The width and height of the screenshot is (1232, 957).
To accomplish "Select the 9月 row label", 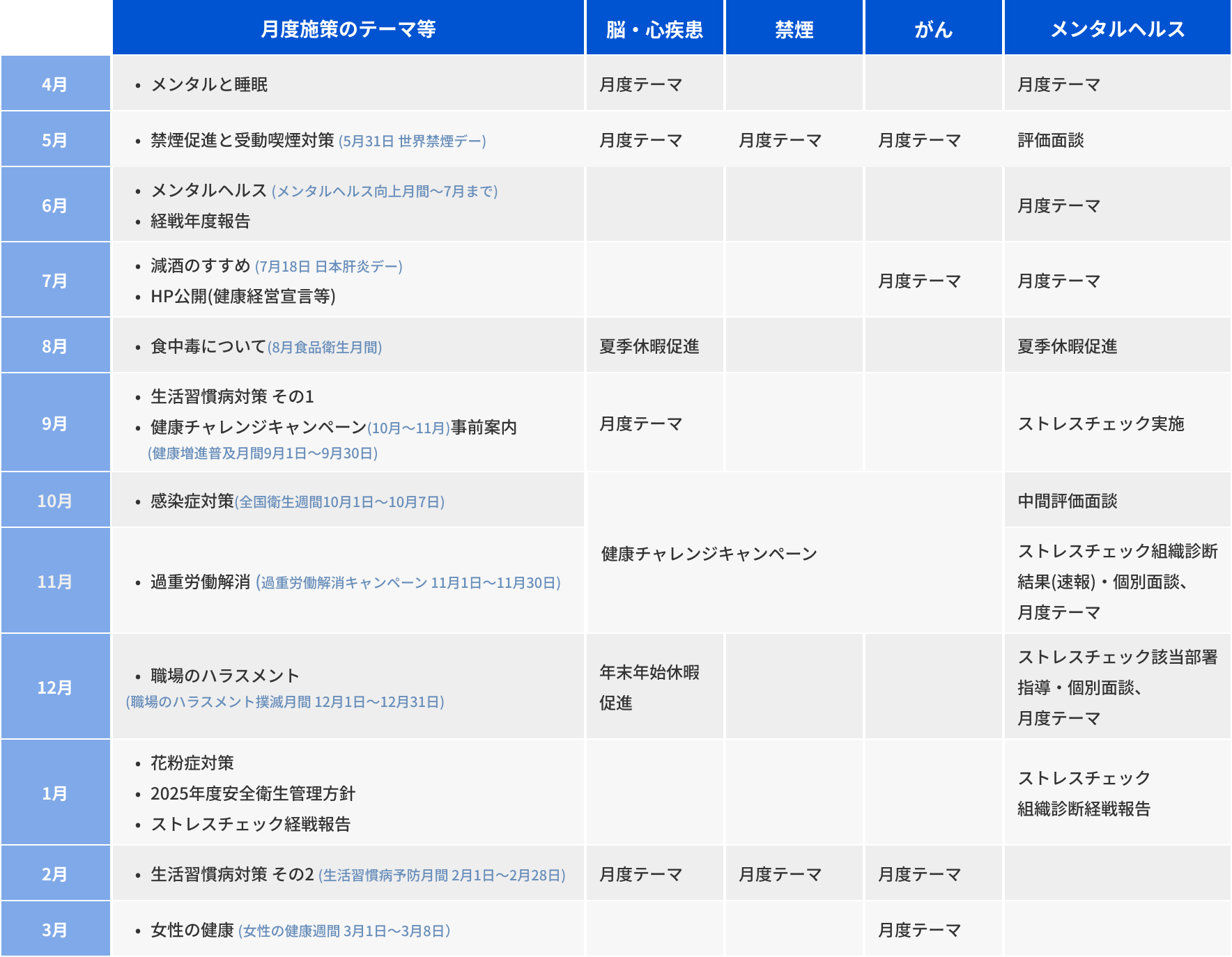I will (x=55, y=423).
